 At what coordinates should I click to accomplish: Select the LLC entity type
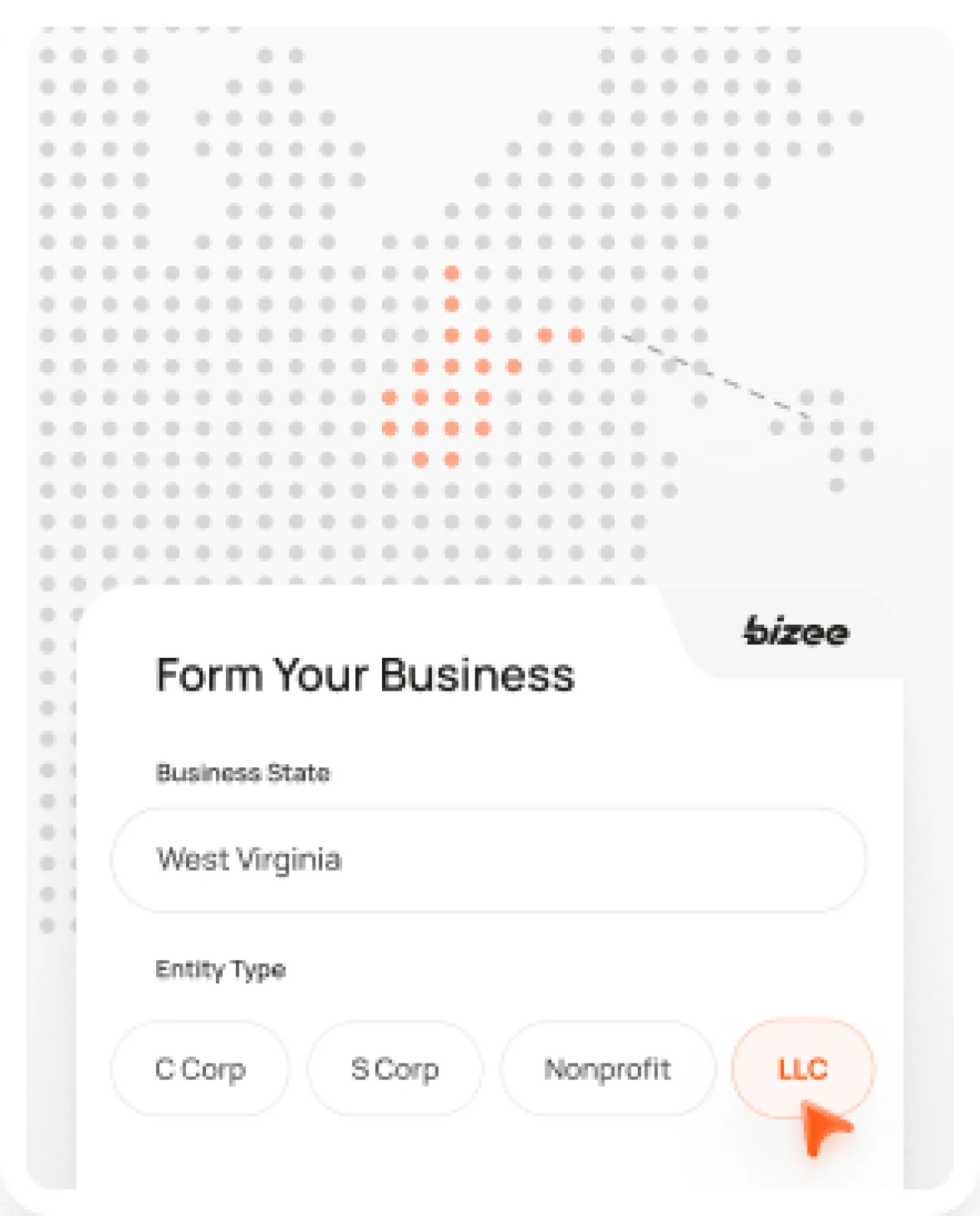(802, 1069)
